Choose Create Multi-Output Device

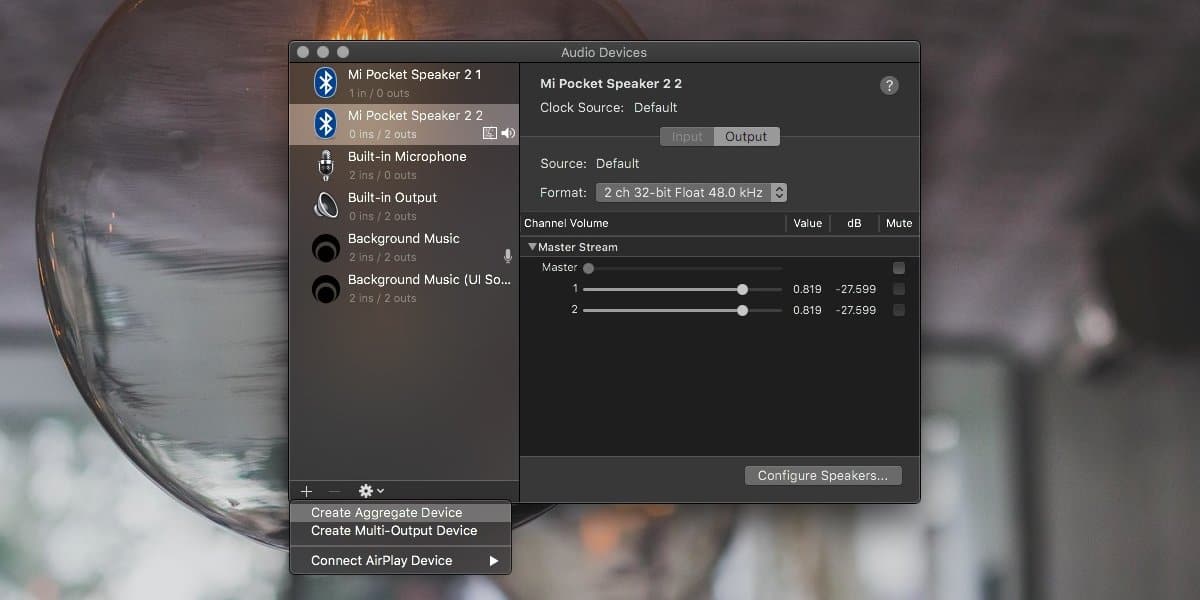(x=400, y=531)
